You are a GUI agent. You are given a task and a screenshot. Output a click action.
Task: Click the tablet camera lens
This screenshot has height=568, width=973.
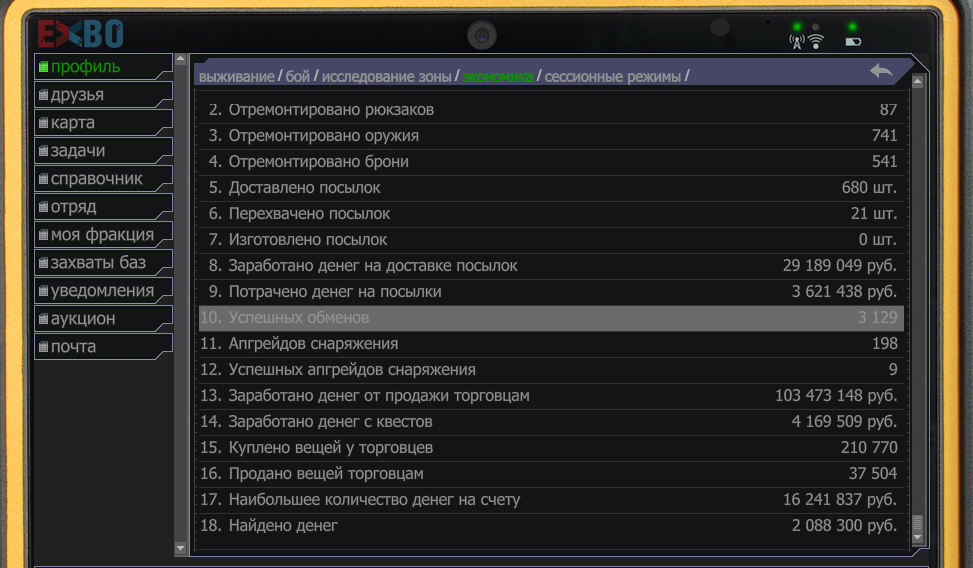[482, 35]
